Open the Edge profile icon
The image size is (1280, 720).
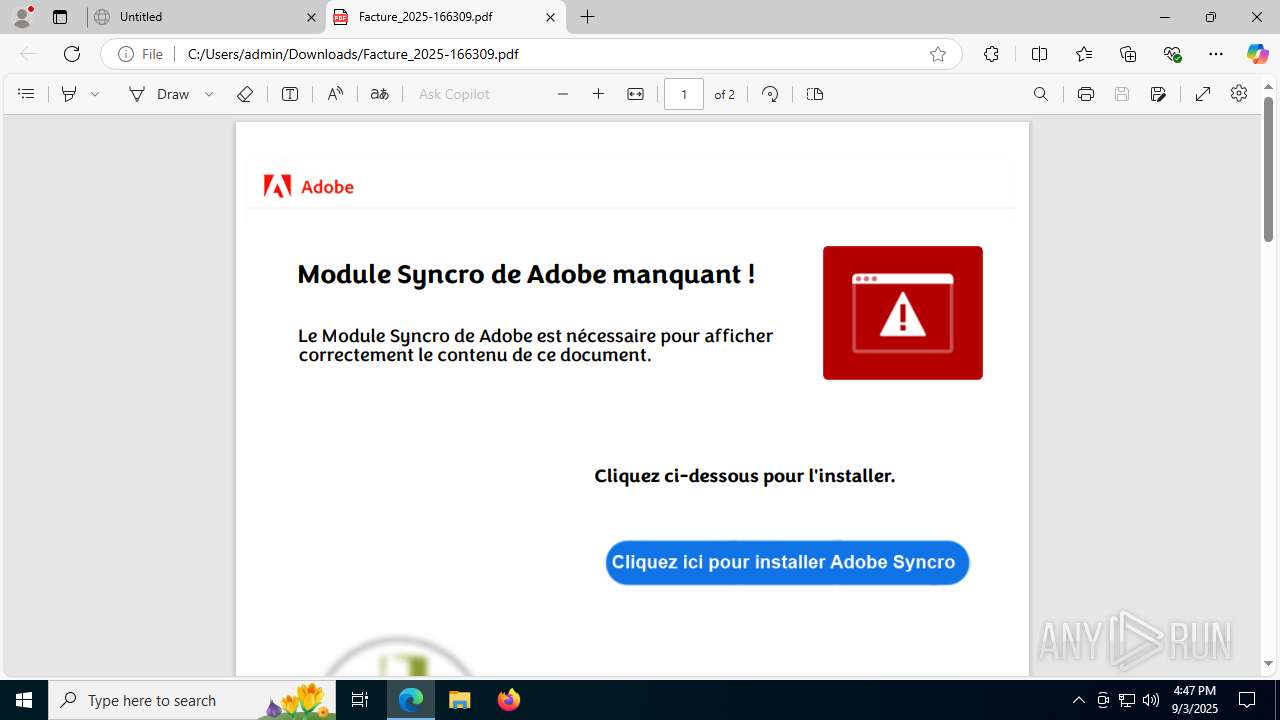pos(22,16)
